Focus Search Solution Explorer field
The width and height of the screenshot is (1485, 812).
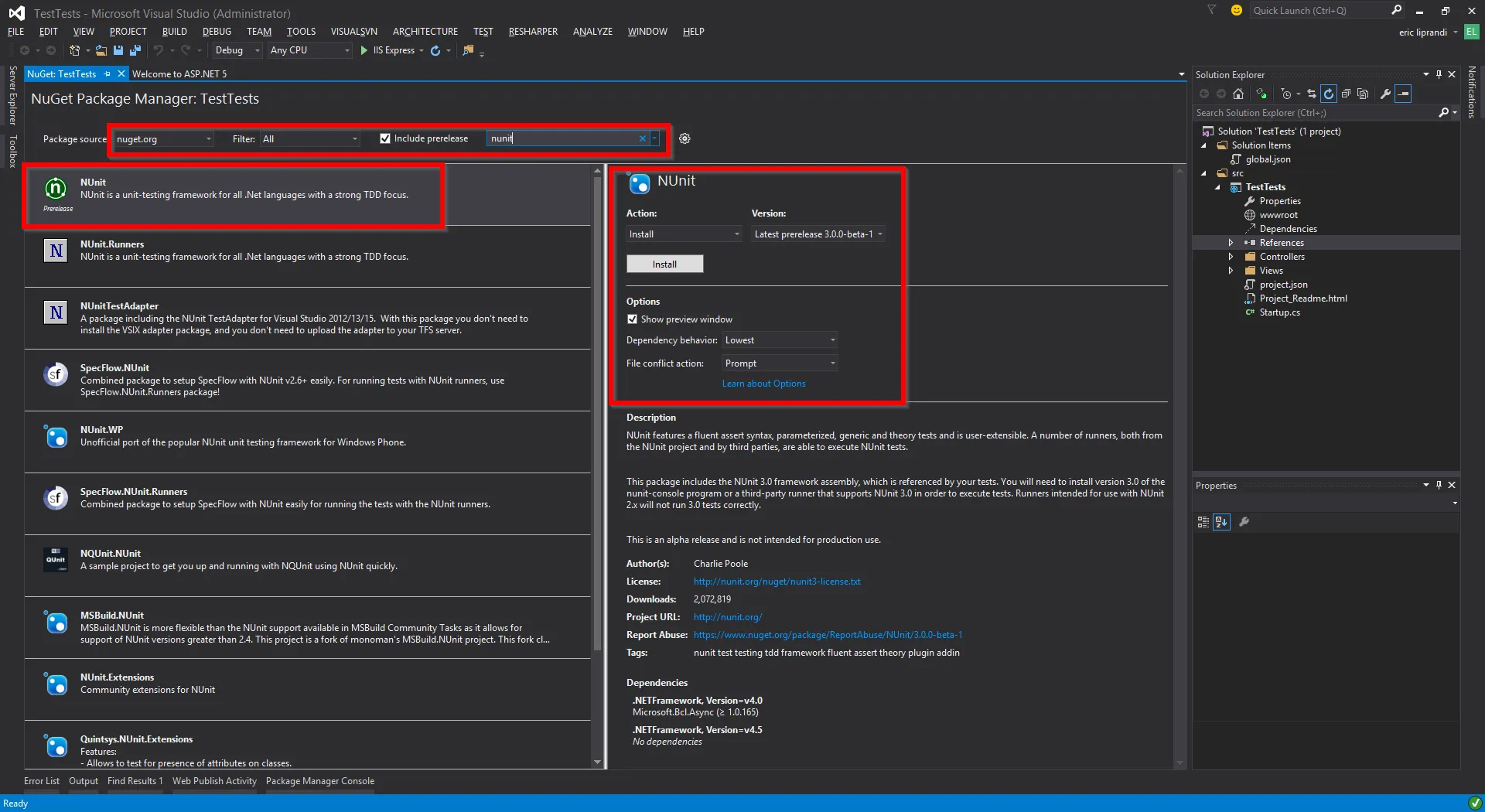coord(1315,113)
